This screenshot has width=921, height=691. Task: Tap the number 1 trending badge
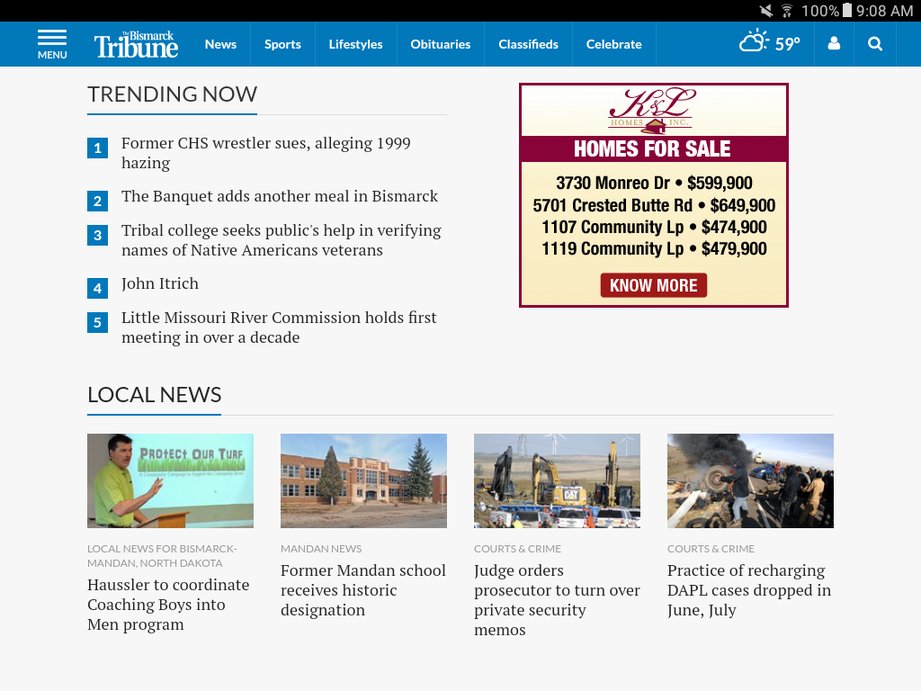[97, 149]
